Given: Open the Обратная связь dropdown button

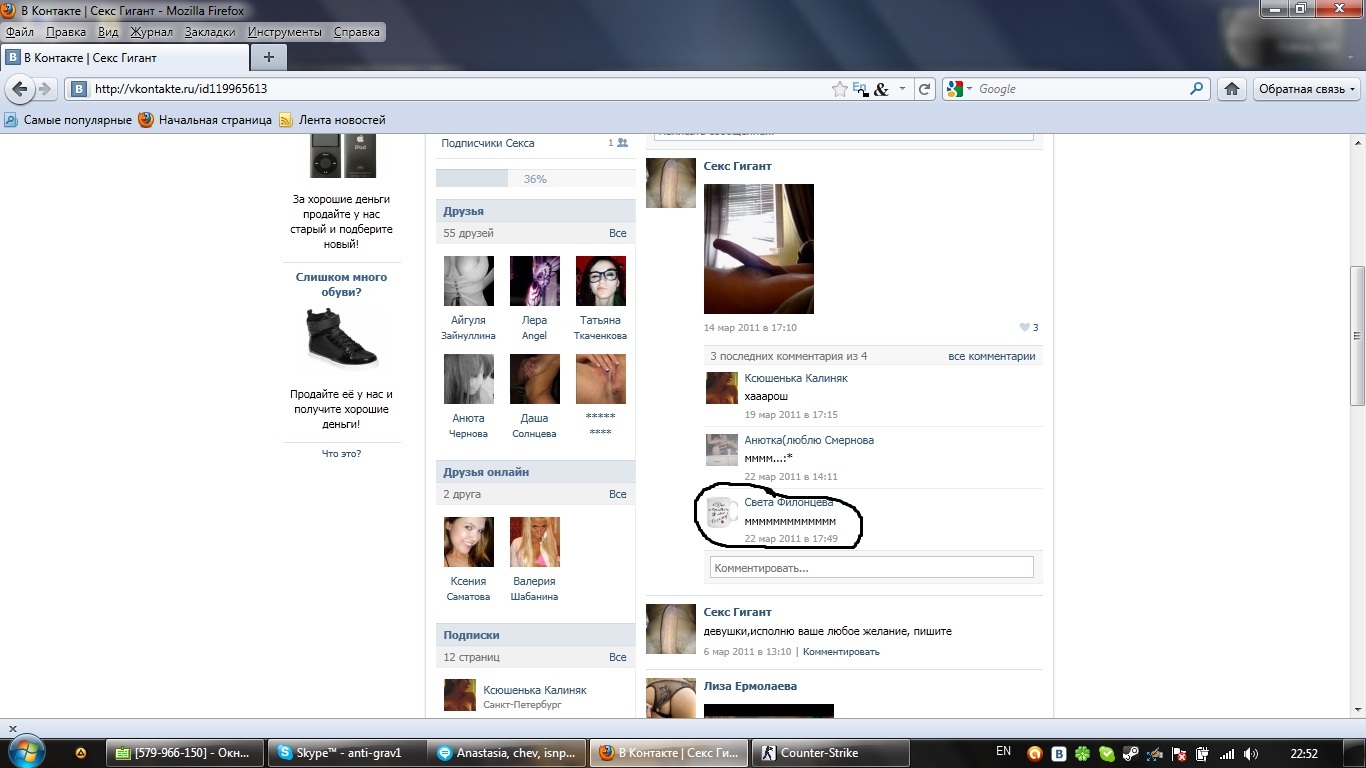Looking at the screenshot, I should coord(1307,89).
